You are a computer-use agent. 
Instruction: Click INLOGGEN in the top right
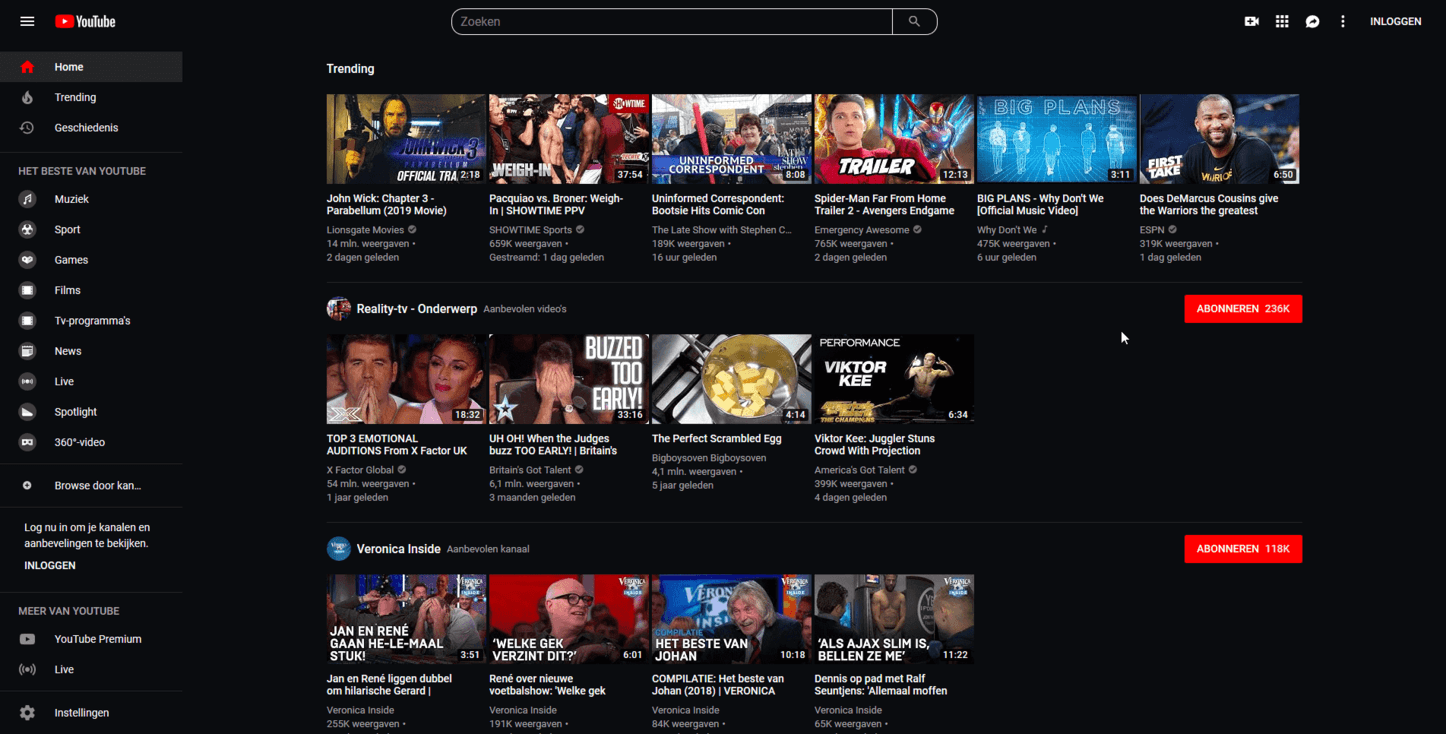(1395, 21)
